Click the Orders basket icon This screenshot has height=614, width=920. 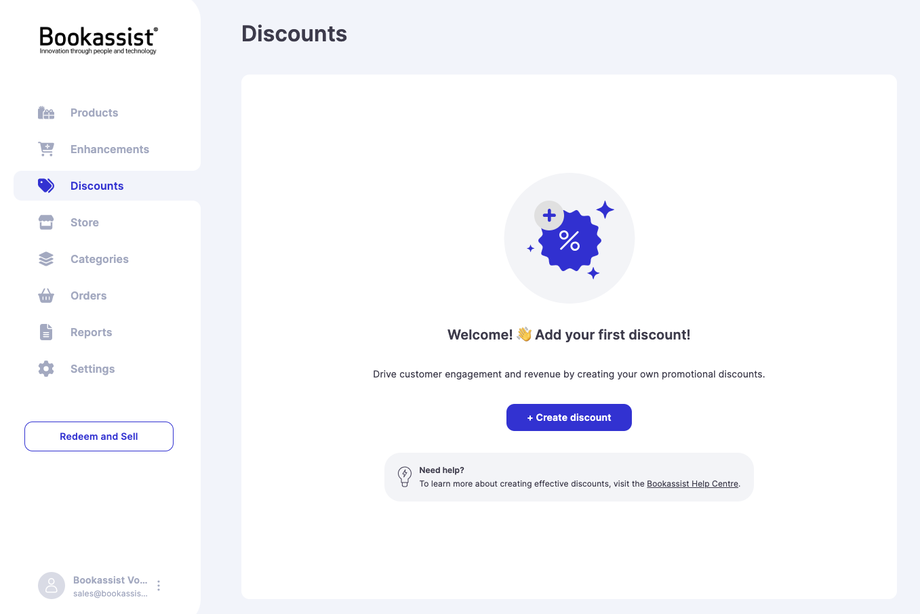[x=46, y=296]
